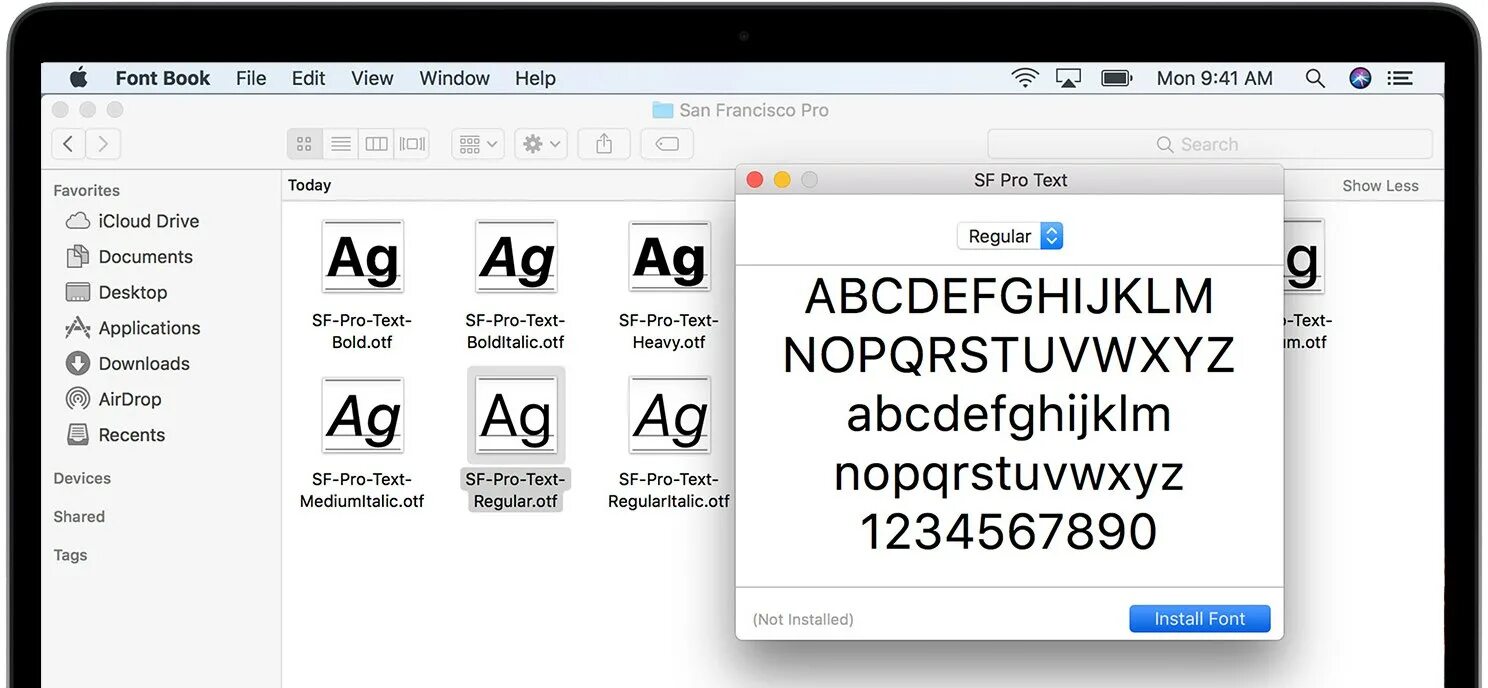Click the clock showing Mon 9:41 AM
This screenshot has height=688, width=1488.
(x=1214, y=78)
